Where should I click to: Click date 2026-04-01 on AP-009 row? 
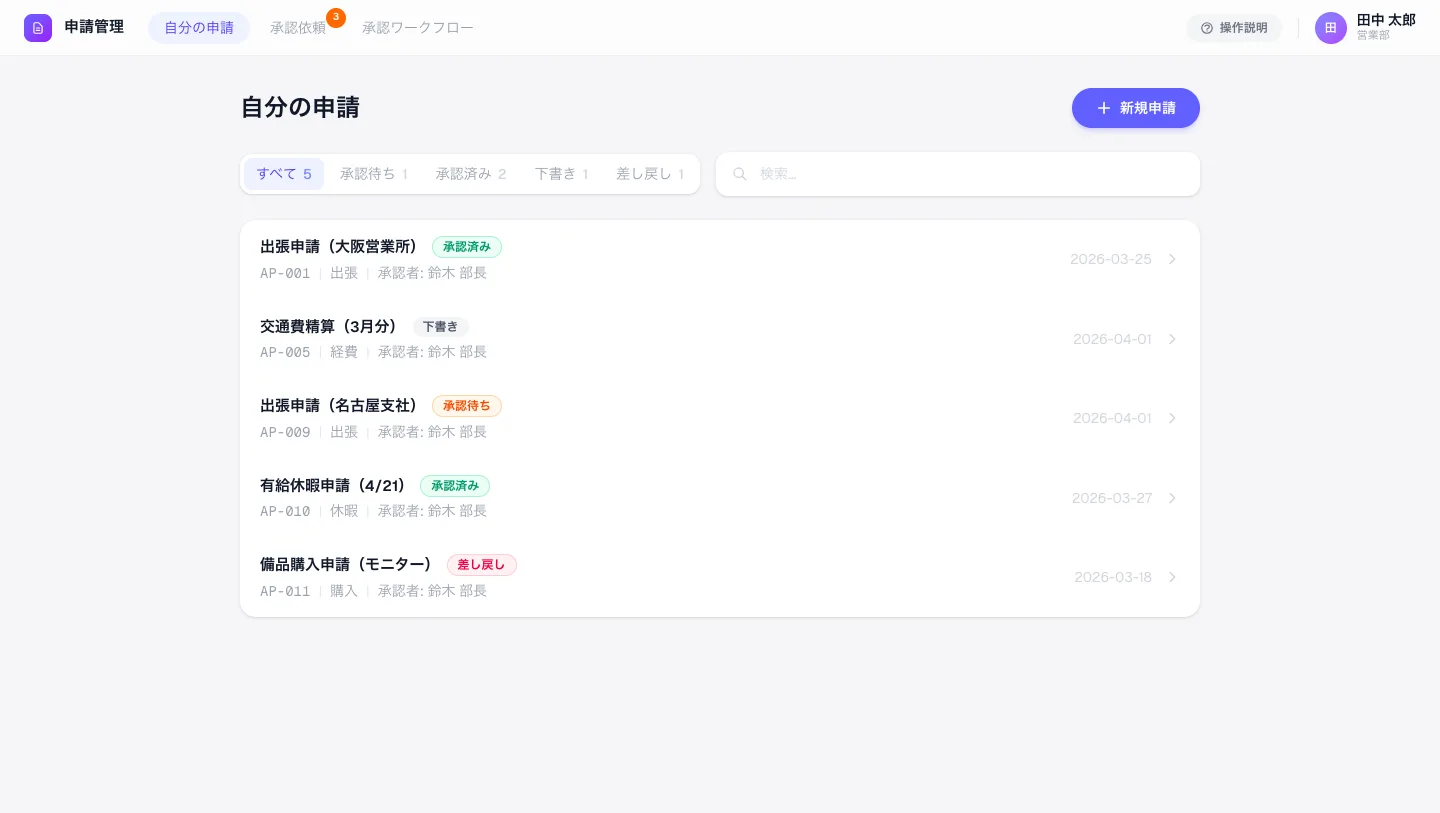point(1112,418)
